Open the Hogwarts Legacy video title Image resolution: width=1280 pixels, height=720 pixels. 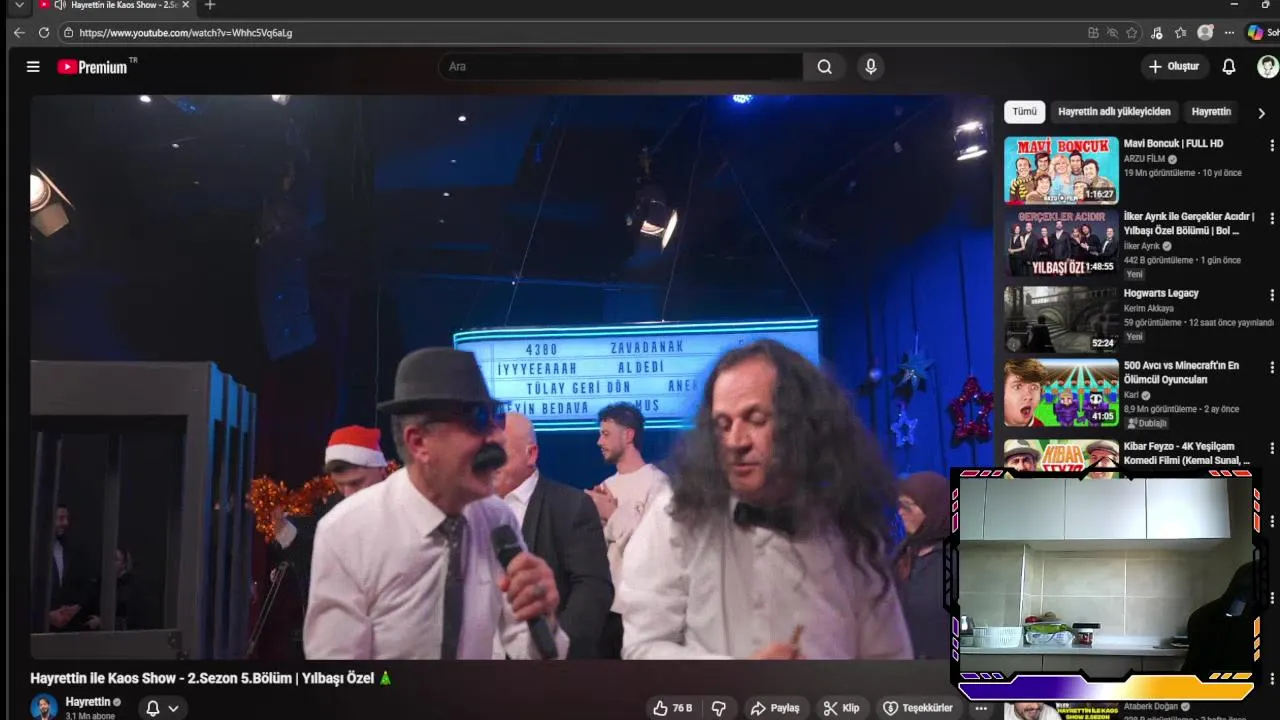(1161, 294)
